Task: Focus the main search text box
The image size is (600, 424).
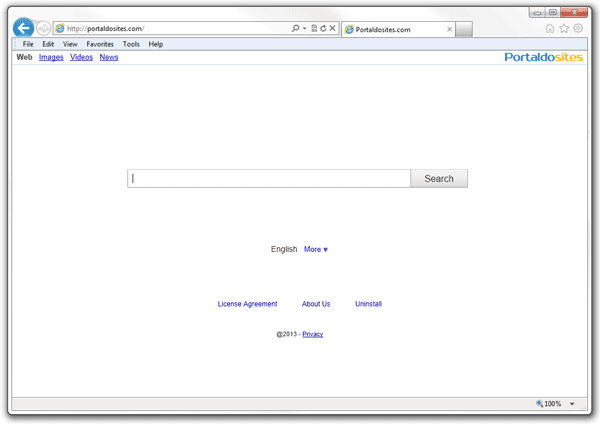Action: tap(269, 178)
